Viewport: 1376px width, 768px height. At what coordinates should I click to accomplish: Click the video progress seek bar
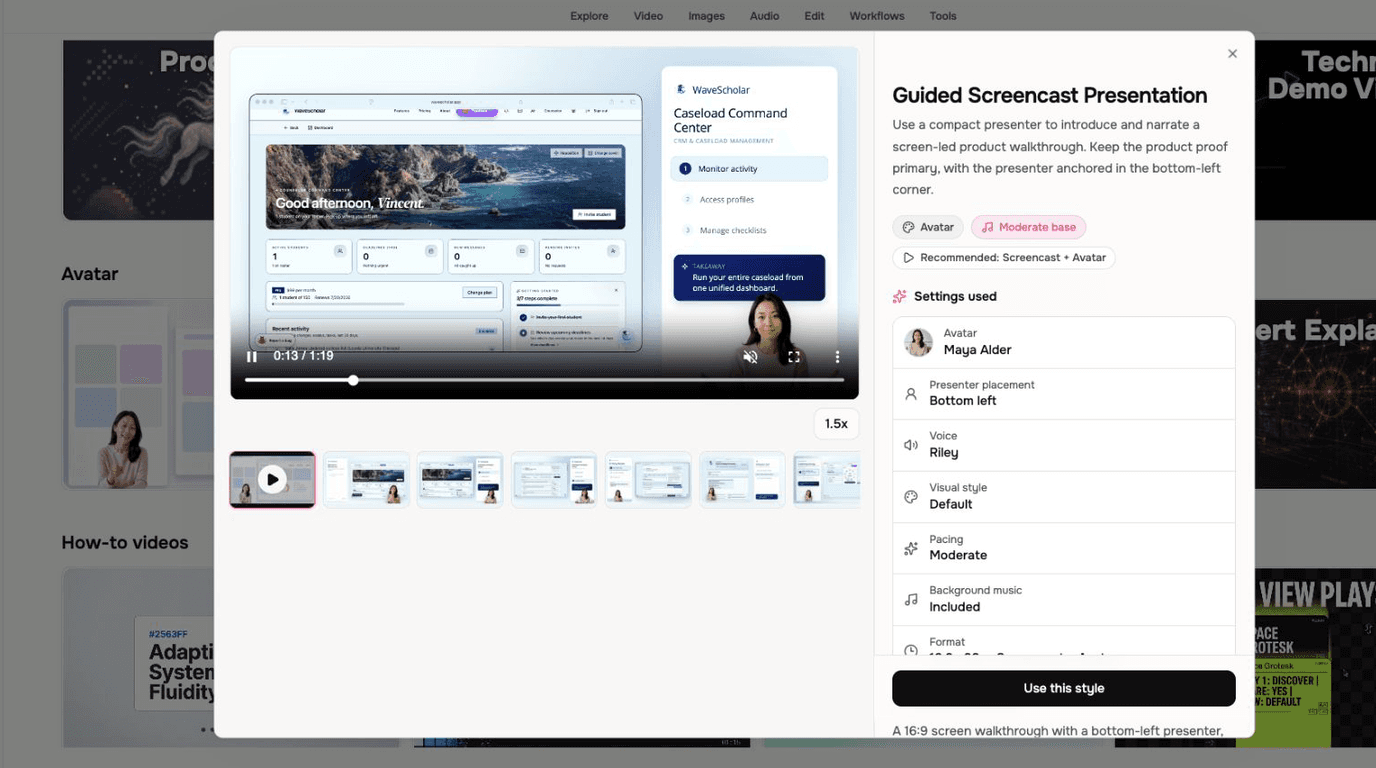(545, 380)
